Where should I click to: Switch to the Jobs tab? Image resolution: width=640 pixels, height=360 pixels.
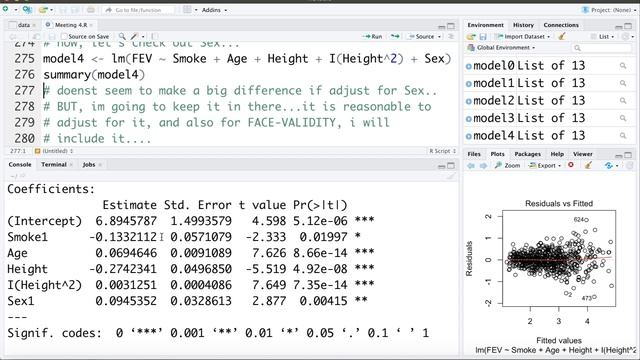coord(89,164)
